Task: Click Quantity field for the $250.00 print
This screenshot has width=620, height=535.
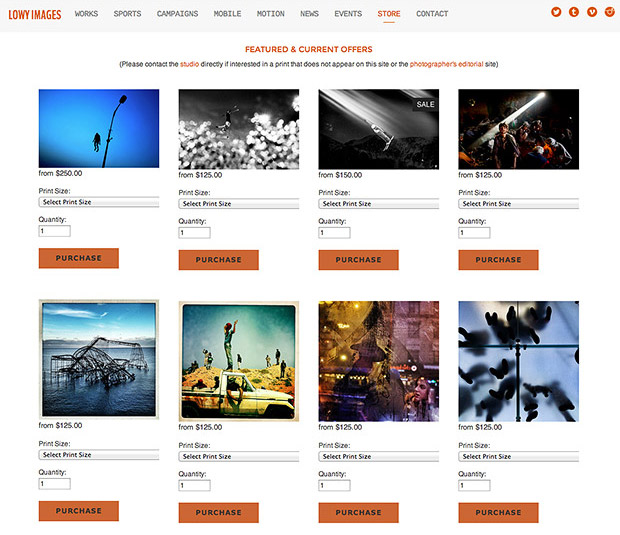Action: (x=54, y=231)
